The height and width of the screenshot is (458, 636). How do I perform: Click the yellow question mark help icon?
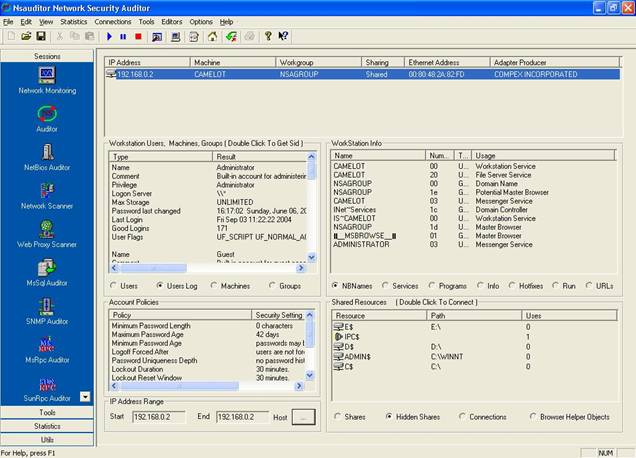point(268,37)
